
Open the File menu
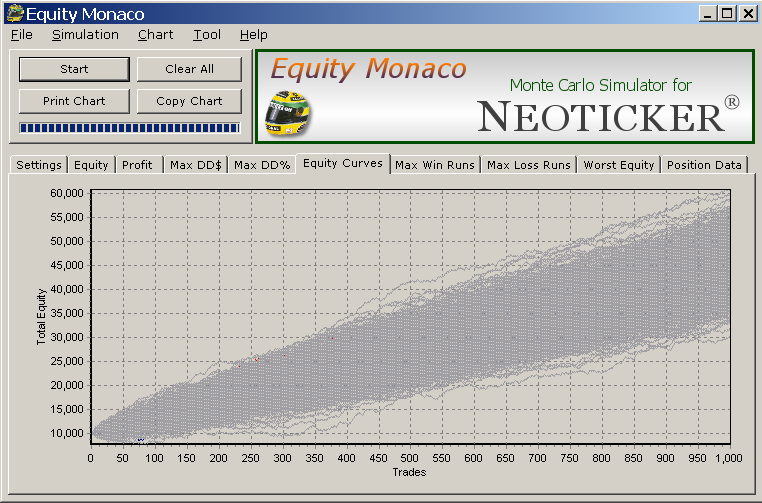[21, 35]
